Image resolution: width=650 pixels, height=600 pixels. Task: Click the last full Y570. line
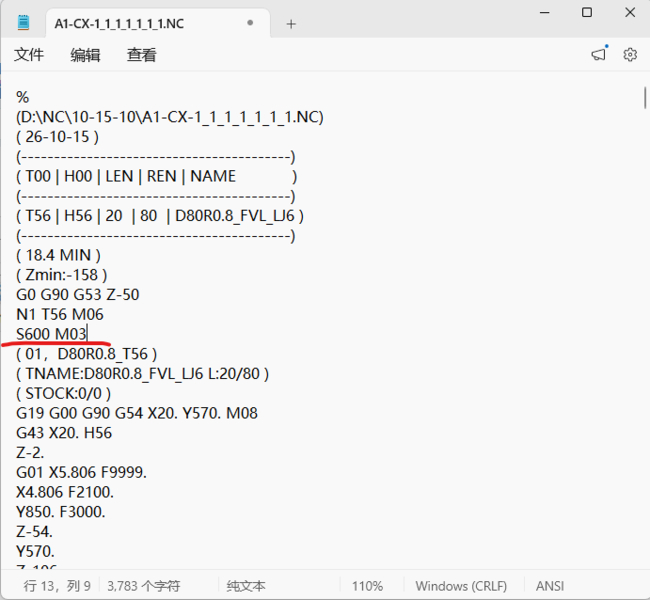[35, 552]
